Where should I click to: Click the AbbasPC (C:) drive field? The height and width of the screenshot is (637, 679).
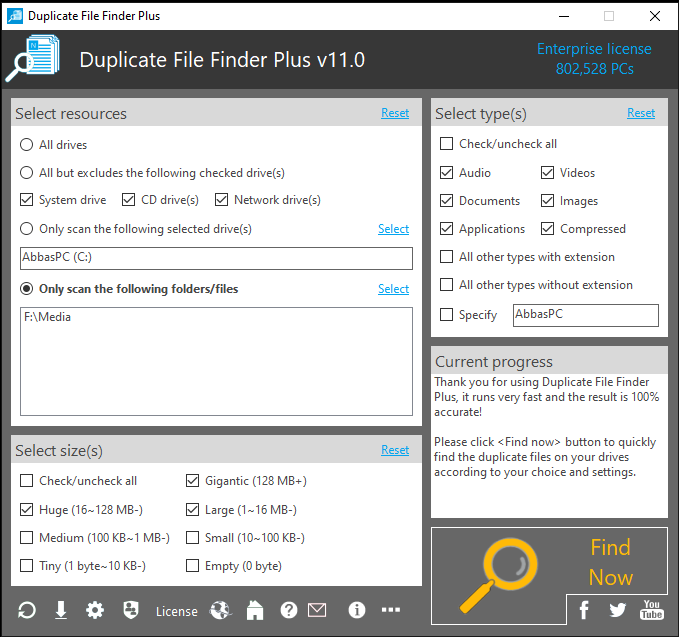[217, 259]
